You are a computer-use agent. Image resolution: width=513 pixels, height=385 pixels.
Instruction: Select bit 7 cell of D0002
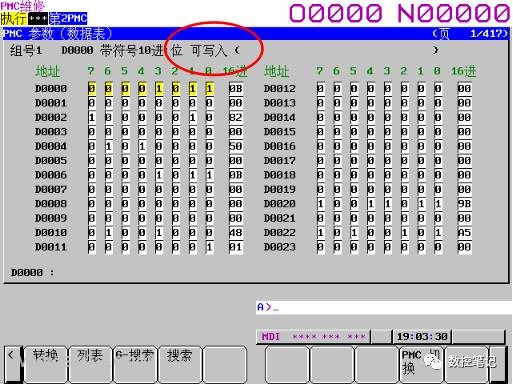pos(92,117)
